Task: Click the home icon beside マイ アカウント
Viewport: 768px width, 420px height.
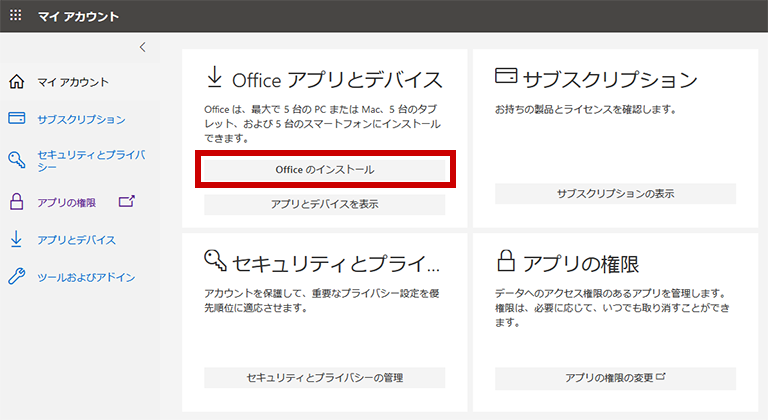Action: (17, 81)
